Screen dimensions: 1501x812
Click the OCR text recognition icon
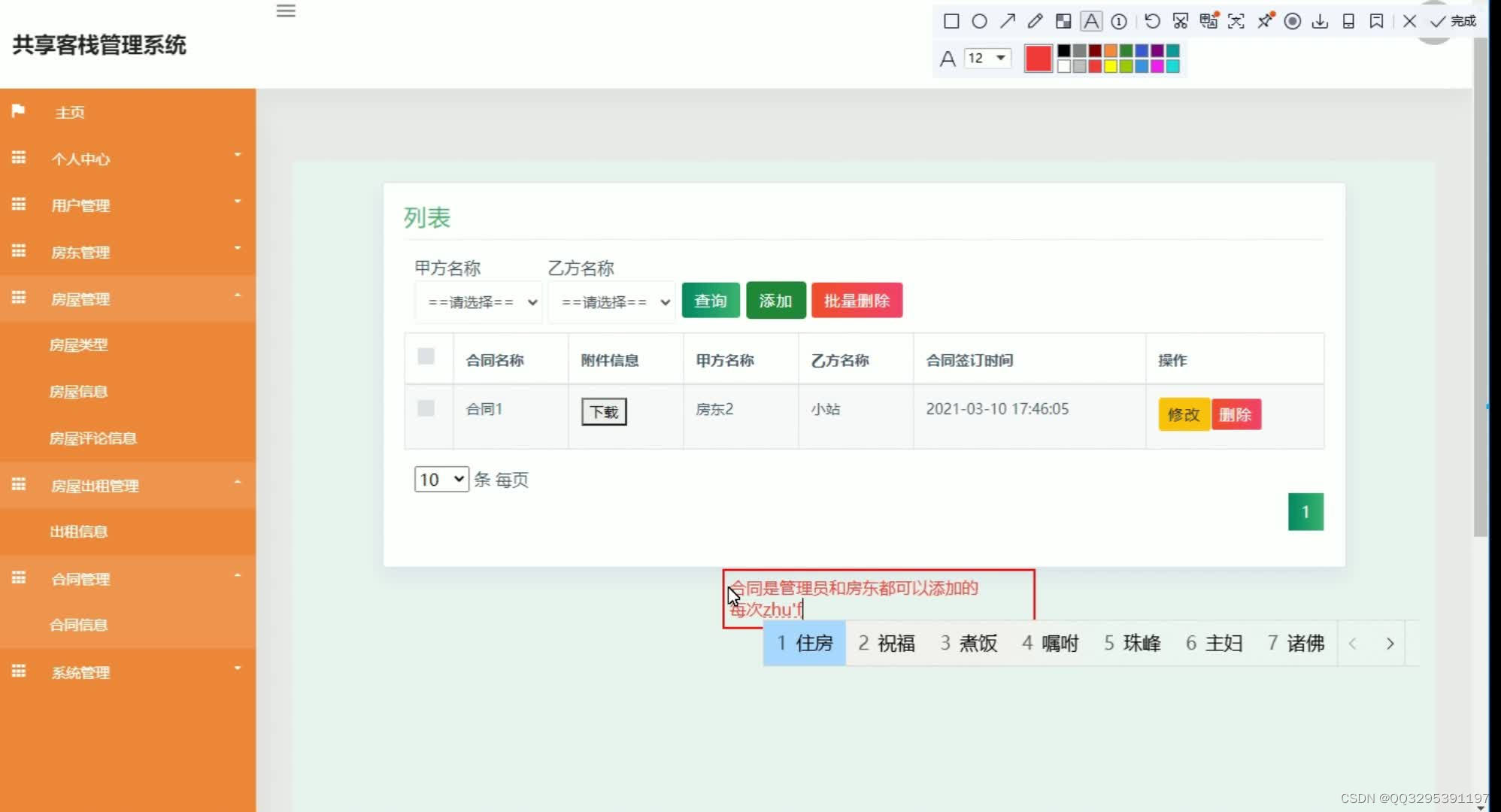(1236, 21)
